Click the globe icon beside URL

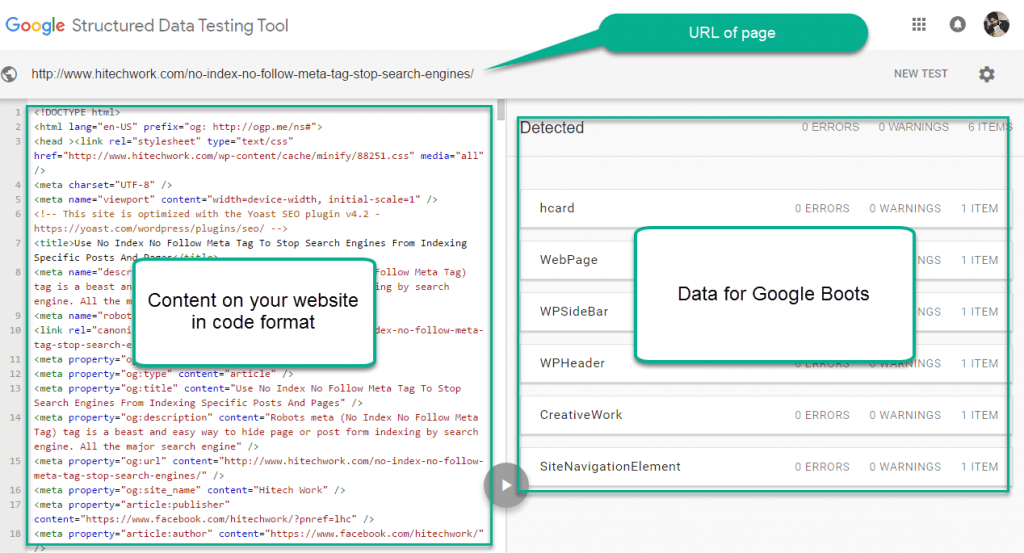pyautogui.click(x=9, y=74)
